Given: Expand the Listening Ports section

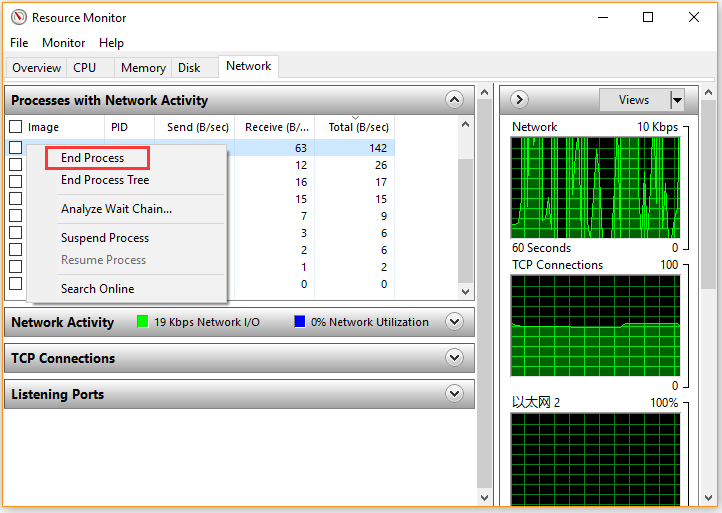Looking at the screenshot, I should (x=454, y=394).
